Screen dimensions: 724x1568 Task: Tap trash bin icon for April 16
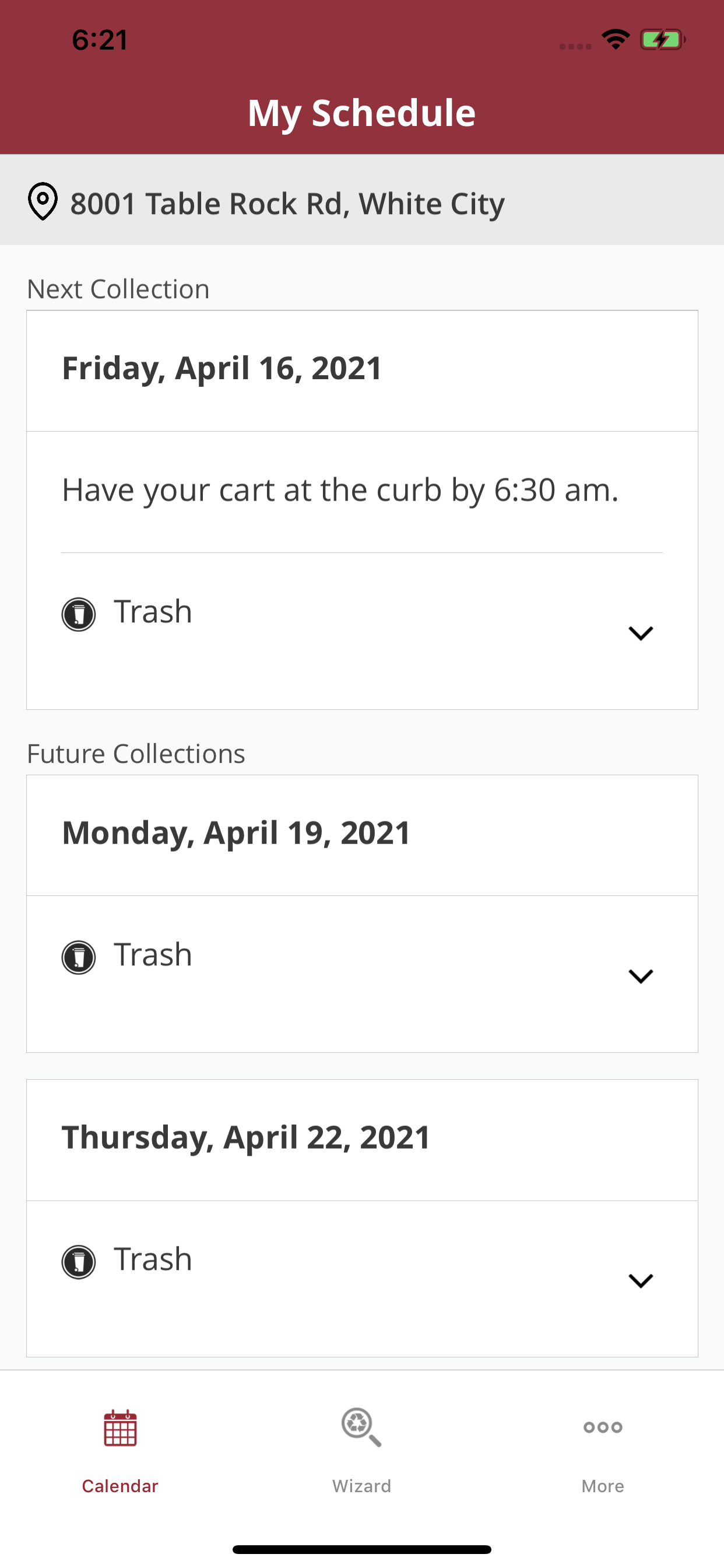pos(79,614)
